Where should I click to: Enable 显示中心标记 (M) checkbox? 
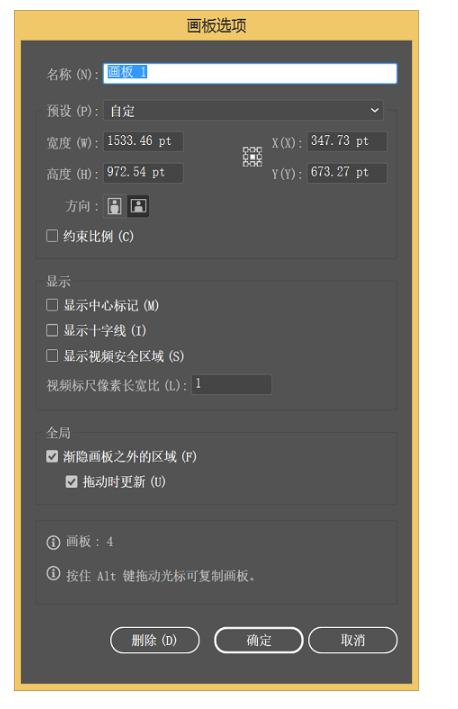[52, 305]
